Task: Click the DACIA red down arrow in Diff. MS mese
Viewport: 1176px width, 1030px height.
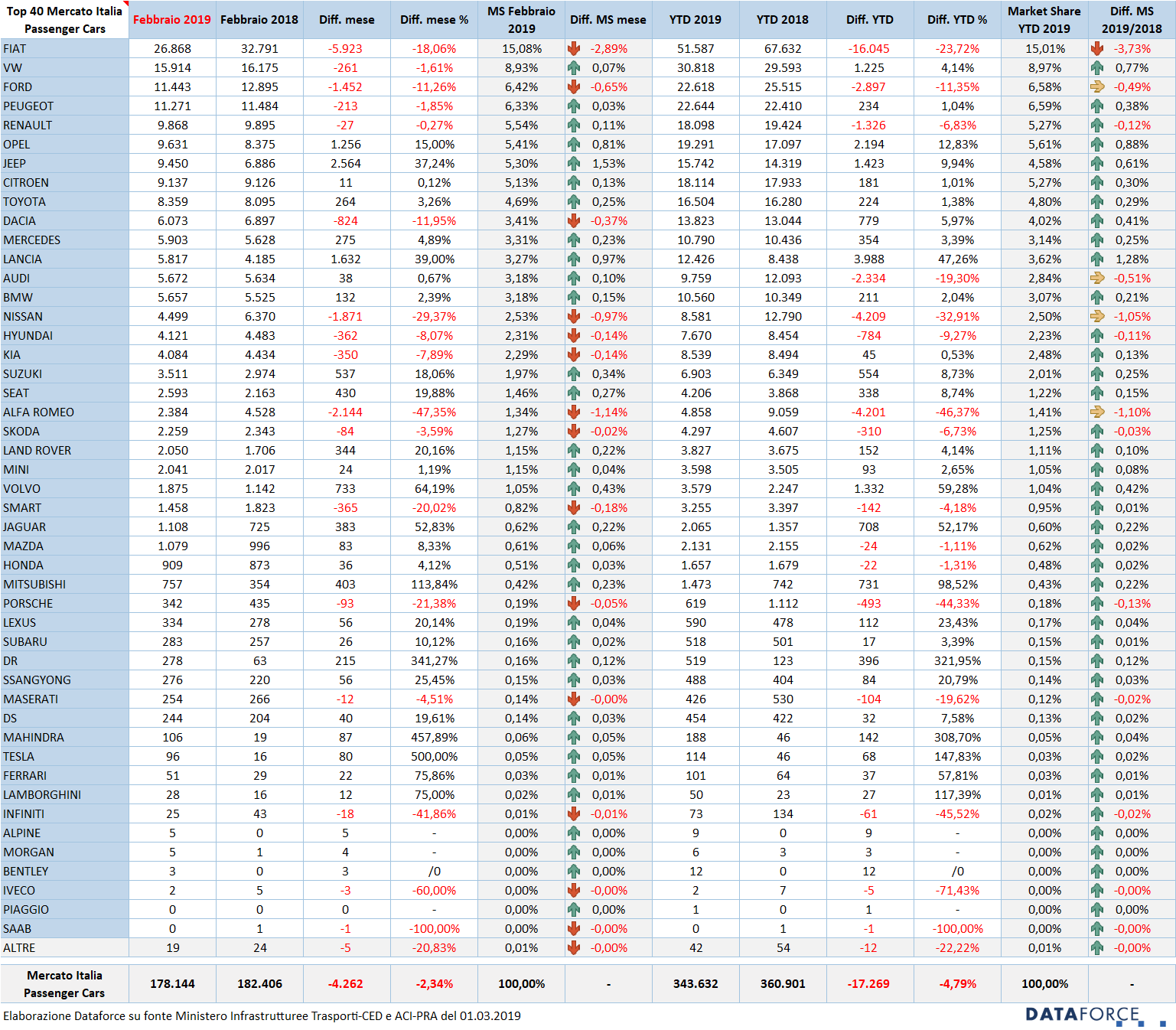Action: pos(574,220)
